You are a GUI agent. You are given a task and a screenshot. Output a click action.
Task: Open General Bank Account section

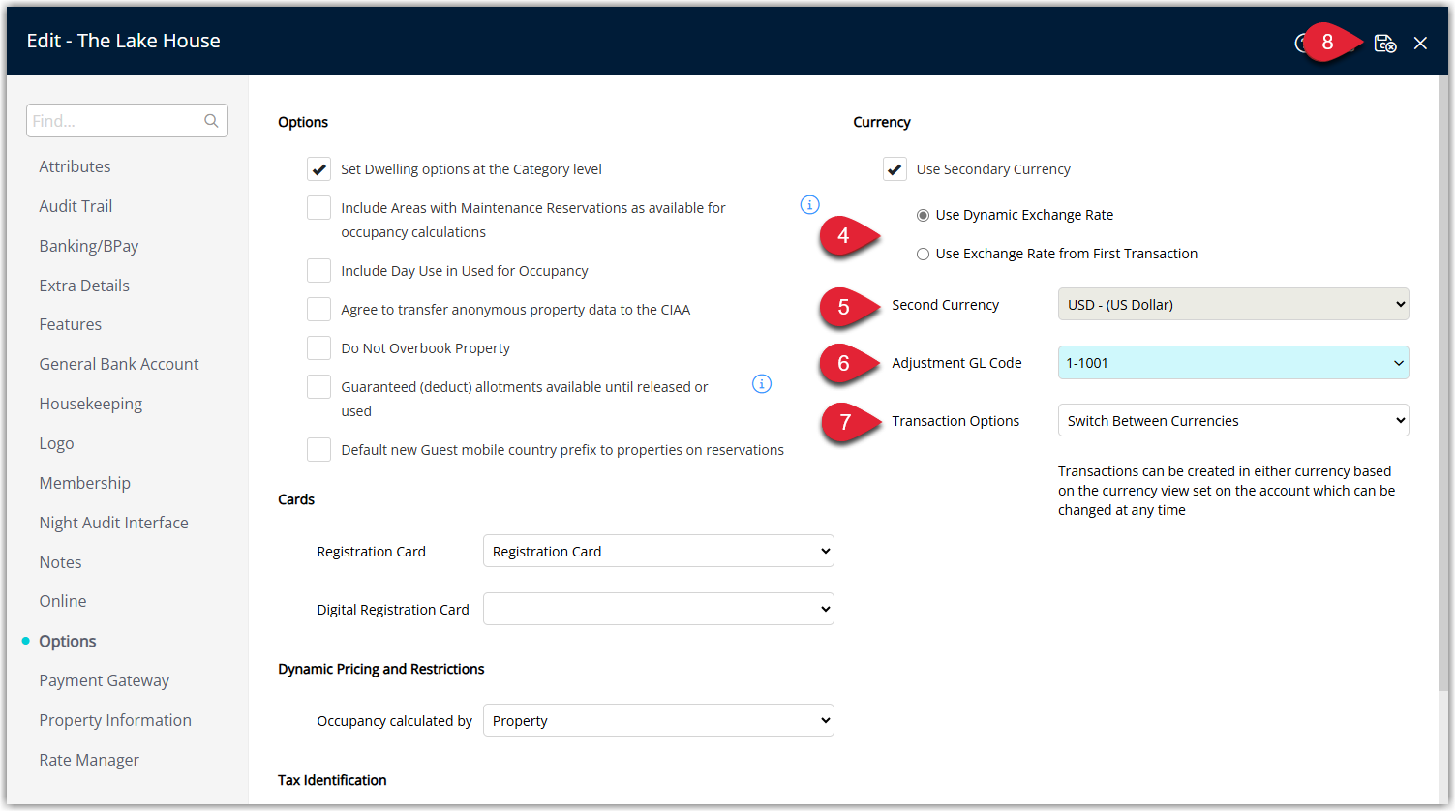(119, 364)
